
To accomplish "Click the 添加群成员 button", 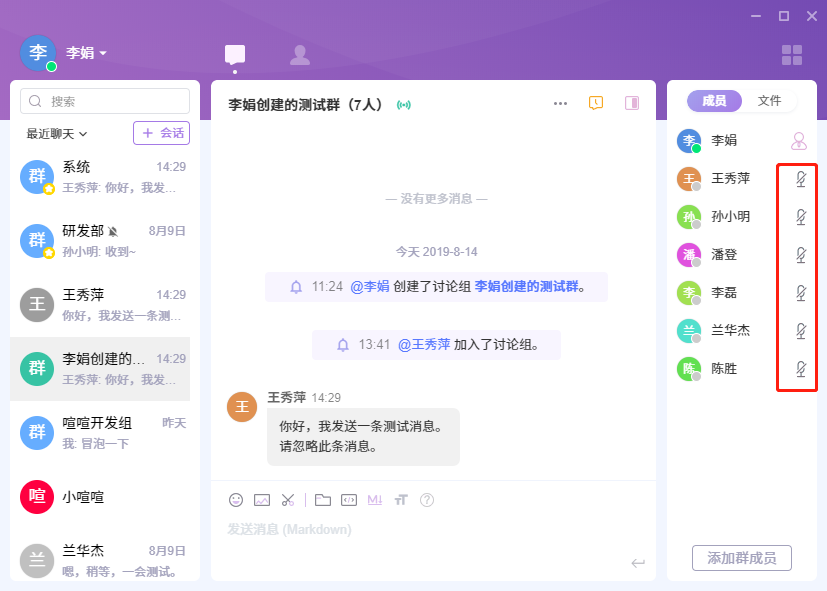I will [741, 558].
